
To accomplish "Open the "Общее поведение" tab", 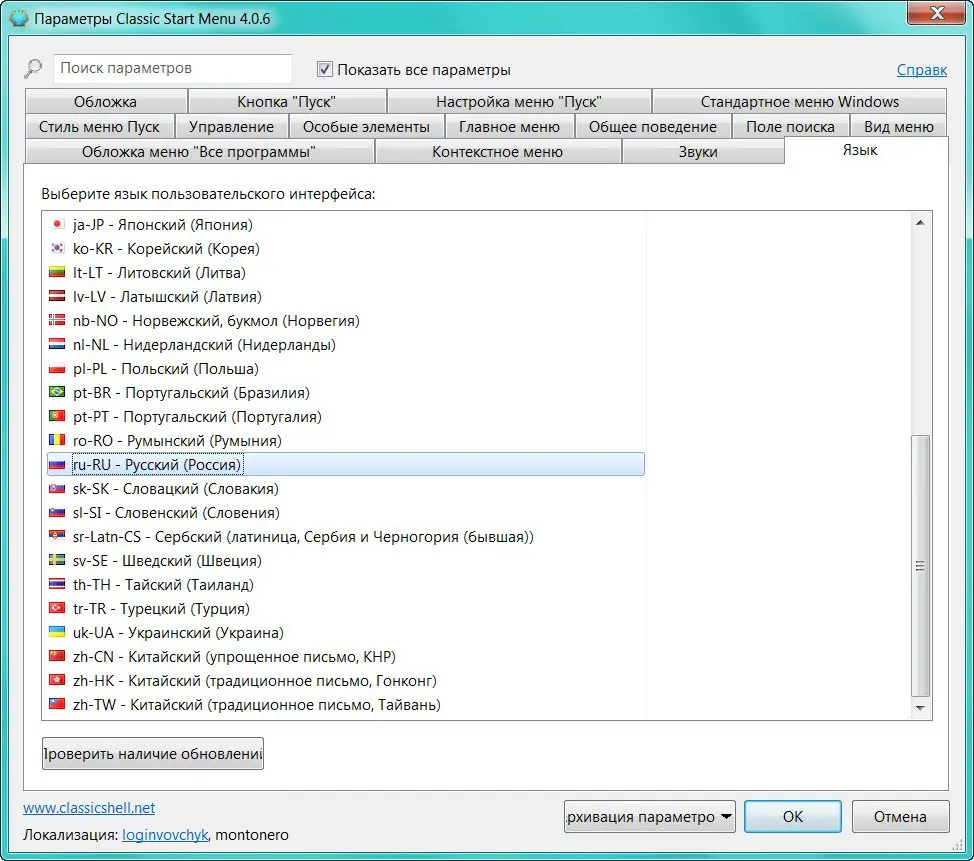I will click(653, 127).
